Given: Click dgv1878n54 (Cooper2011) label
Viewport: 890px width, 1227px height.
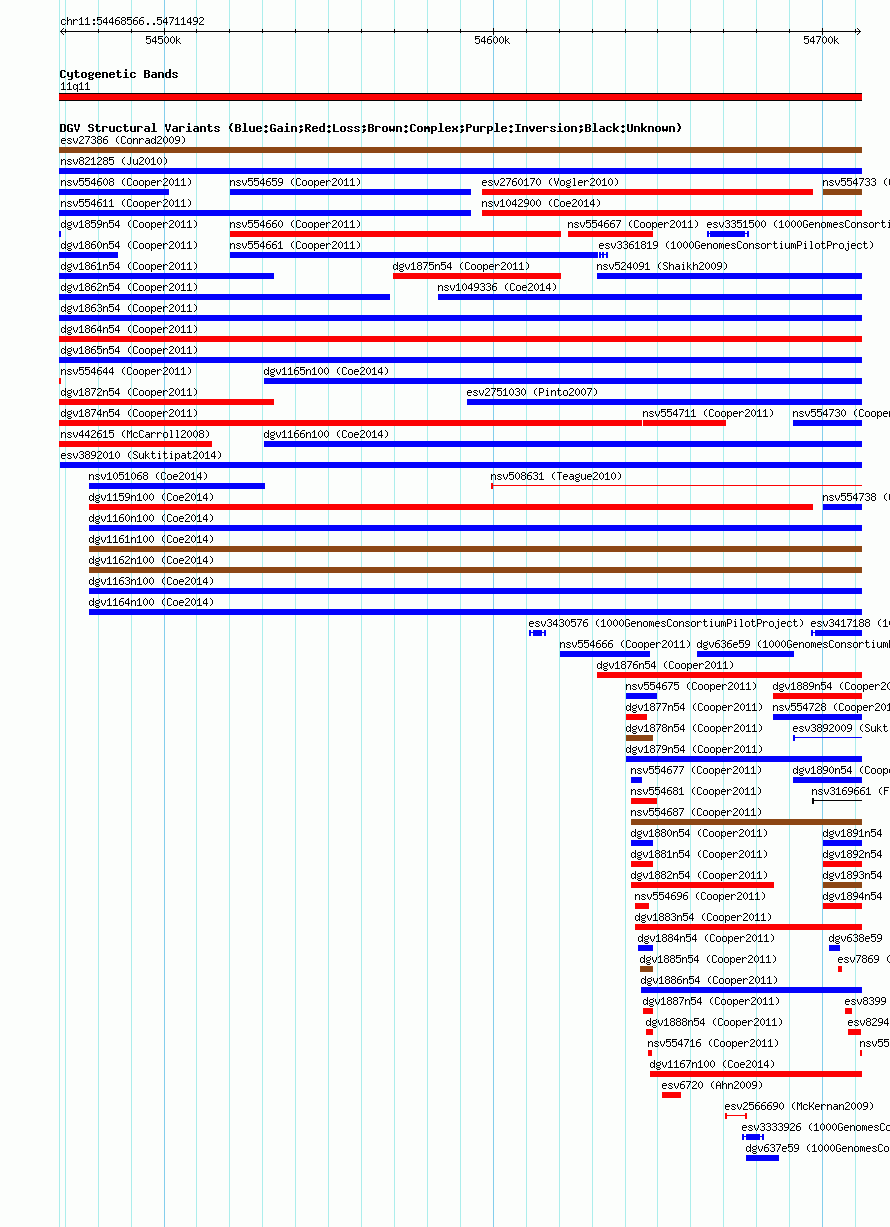Looking at the screenshot, I should coord(695,728).
